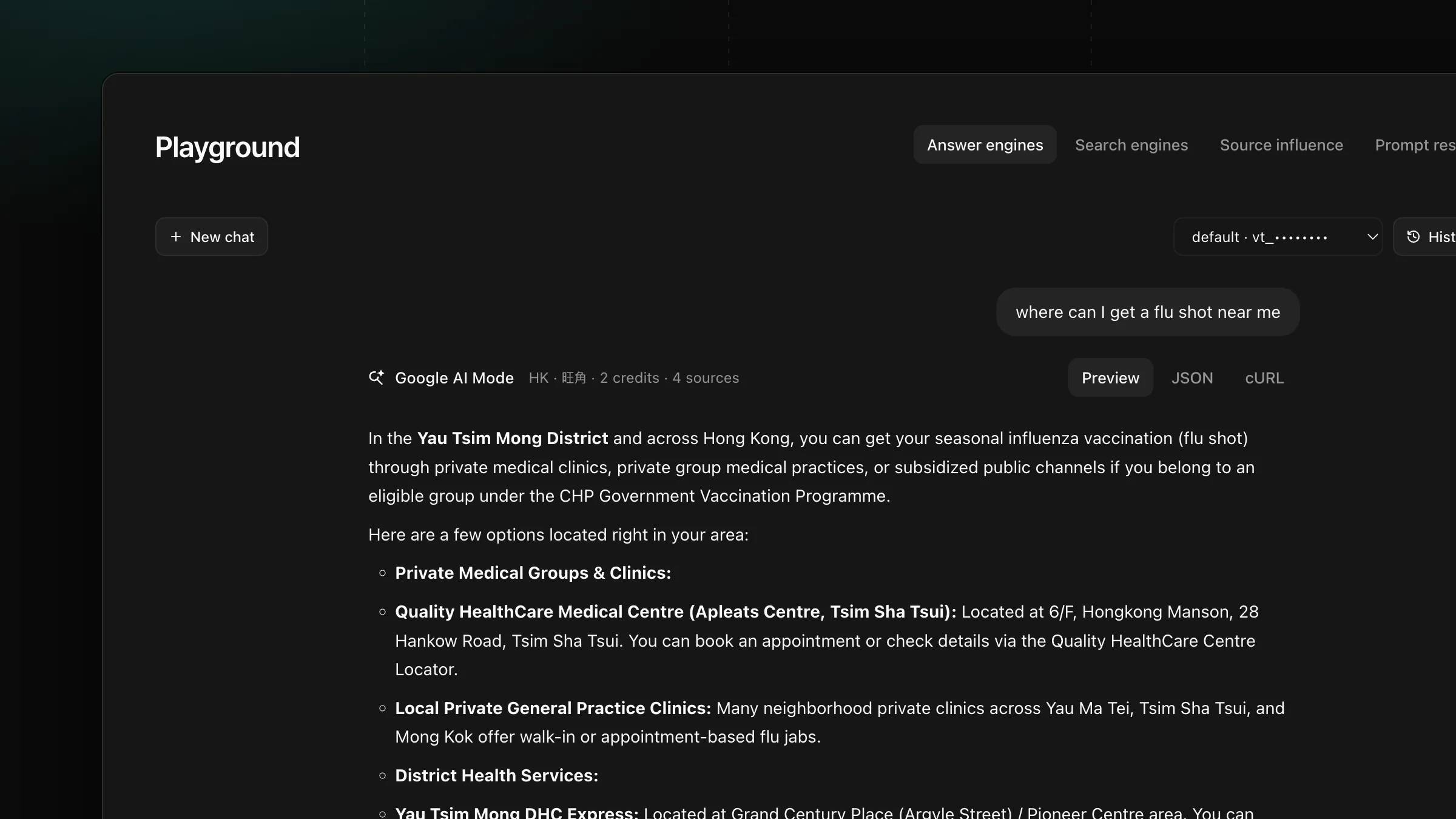Click the Yau Tsim Mong District bold text
Viewport: 1456px width, 819px height.
click(x=513, y=438)
